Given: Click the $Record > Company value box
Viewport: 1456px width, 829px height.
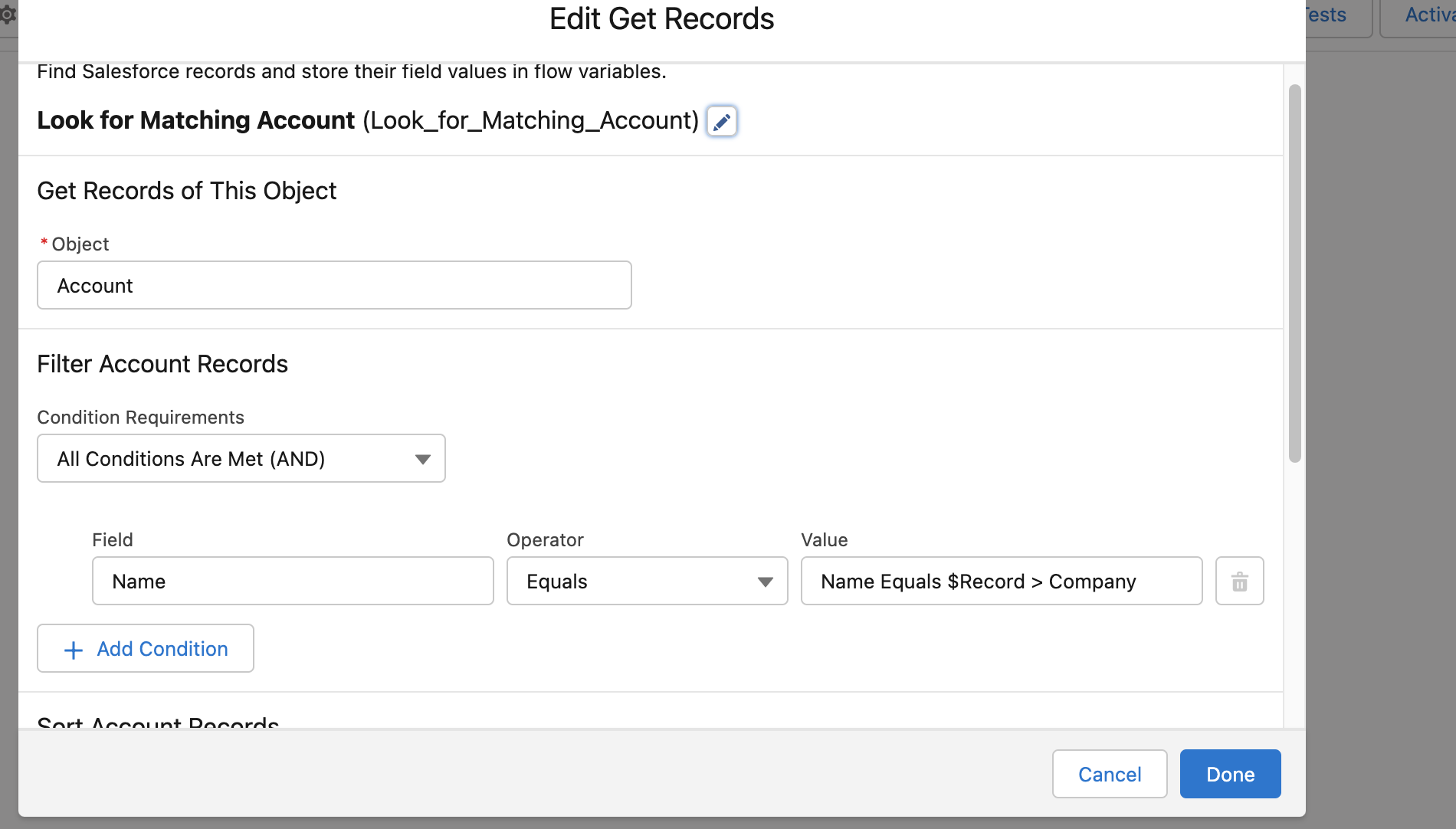Looking at the screenshot, I should pyautogui.click(x=1001, y=582).
